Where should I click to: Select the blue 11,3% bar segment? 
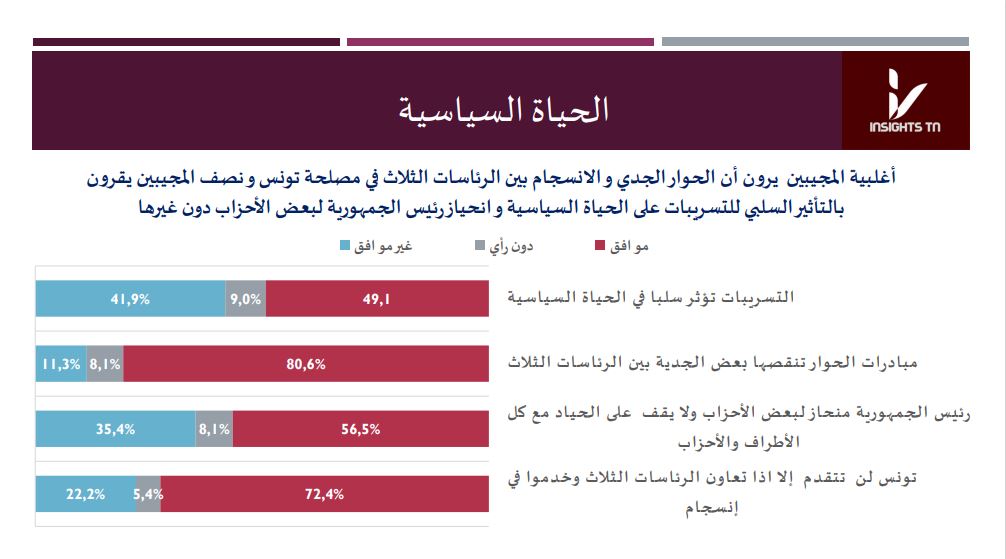[x=61, y=365]
